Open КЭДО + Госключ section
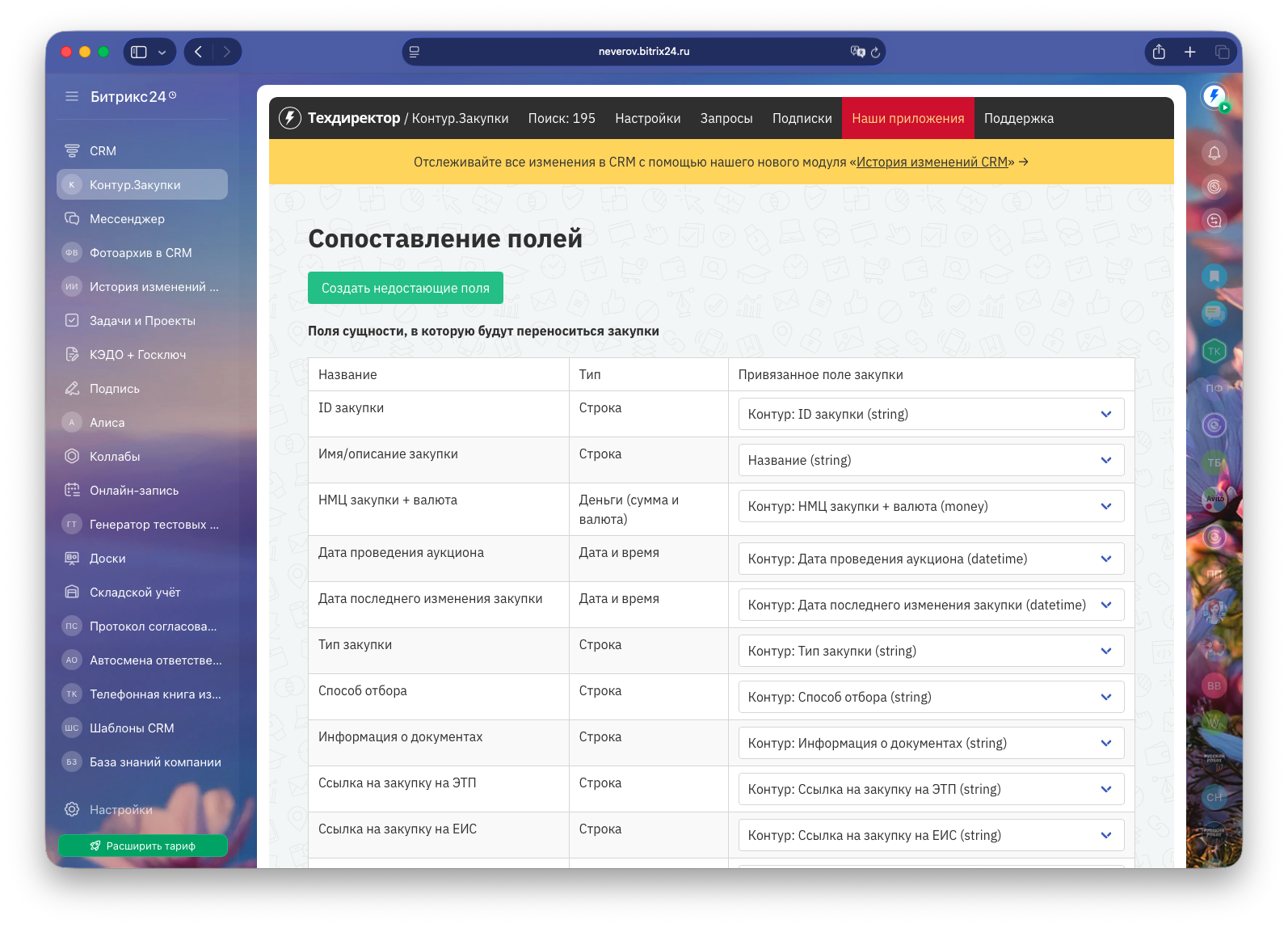This screenshot has height=928, width=1288. click(x=142, y=355)
